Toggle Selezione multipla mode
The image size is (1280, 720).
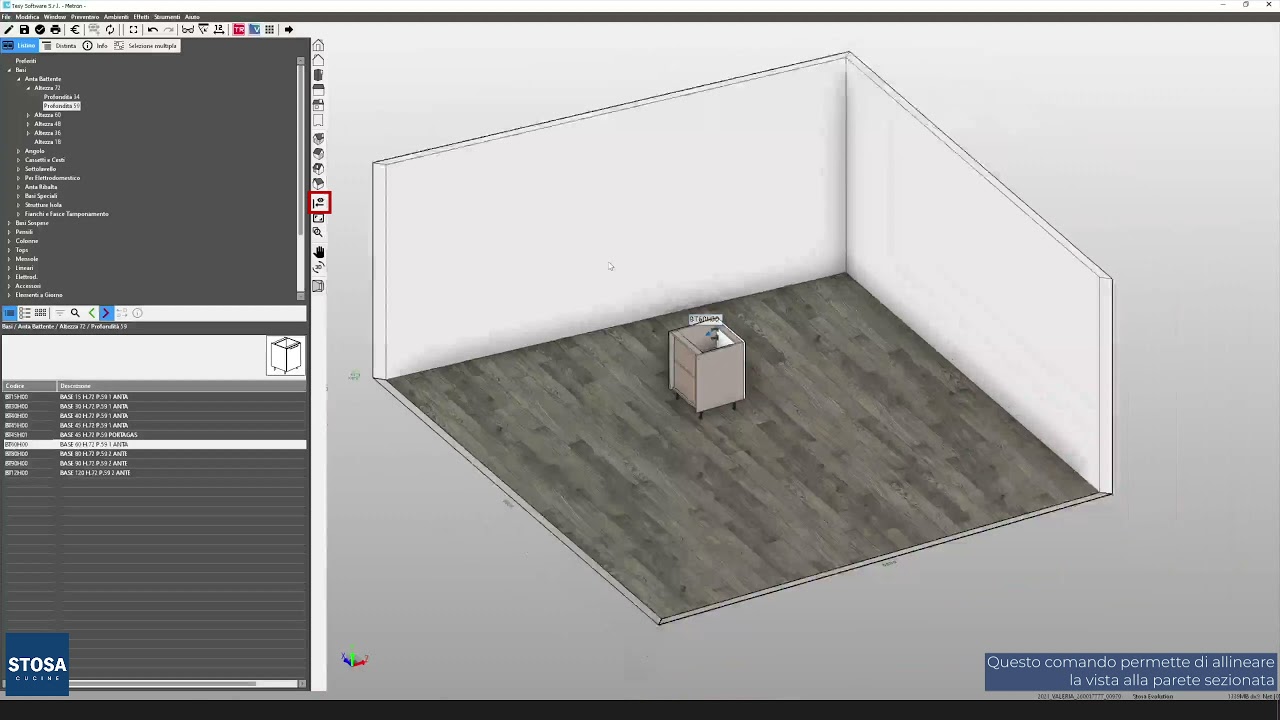145,46
